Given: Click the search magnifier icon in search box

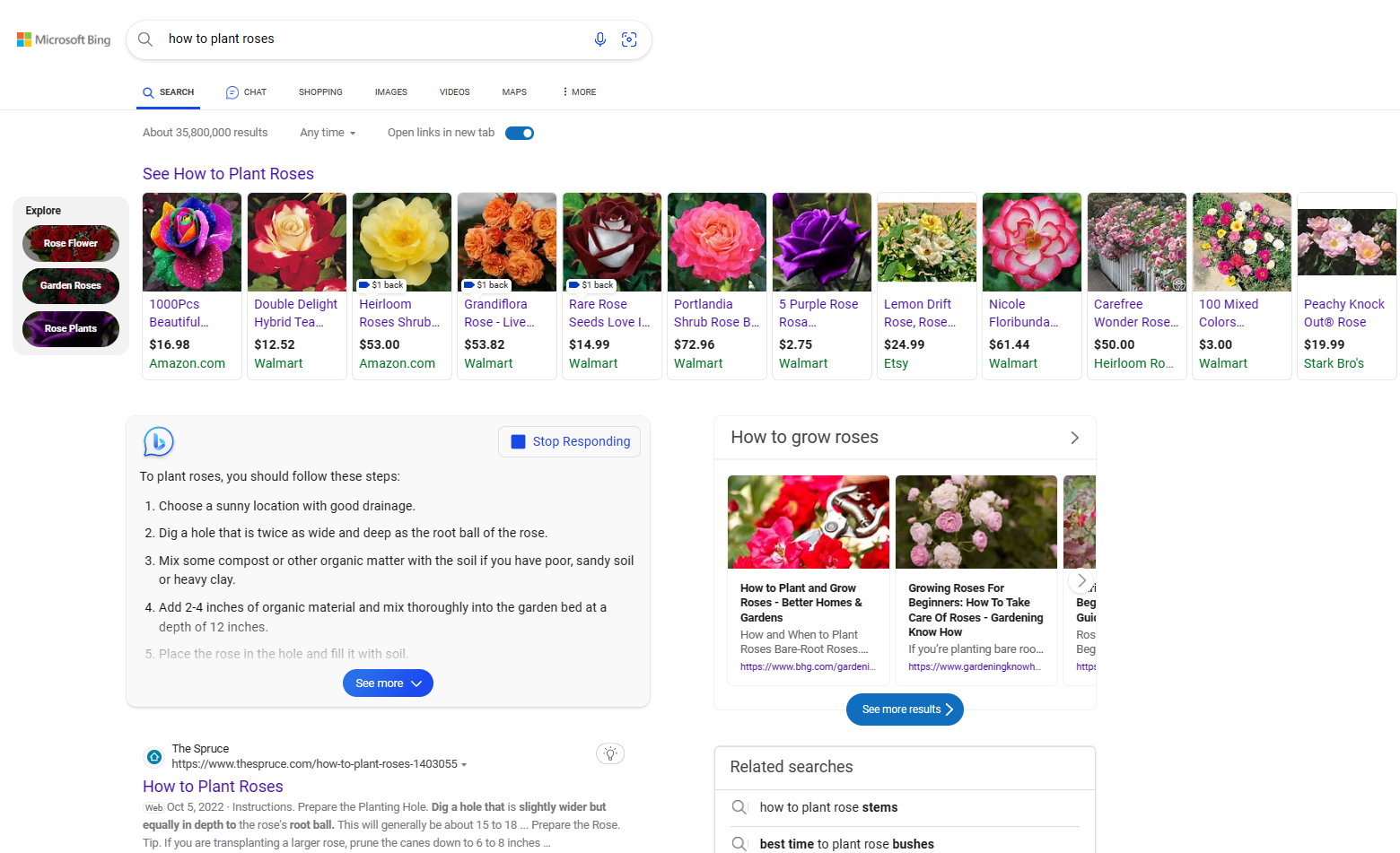Looking at the screenshot, I should tap(145, 39).
